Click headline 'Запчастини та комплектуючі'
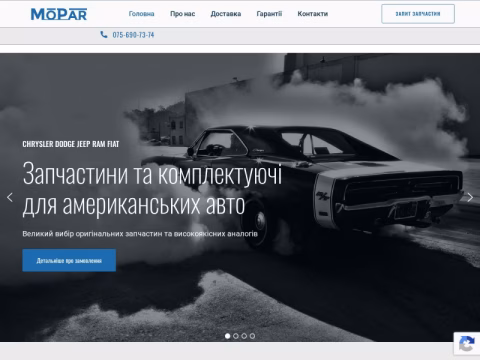Viewport: 480px width, 360px height. [x=152, y=174]
